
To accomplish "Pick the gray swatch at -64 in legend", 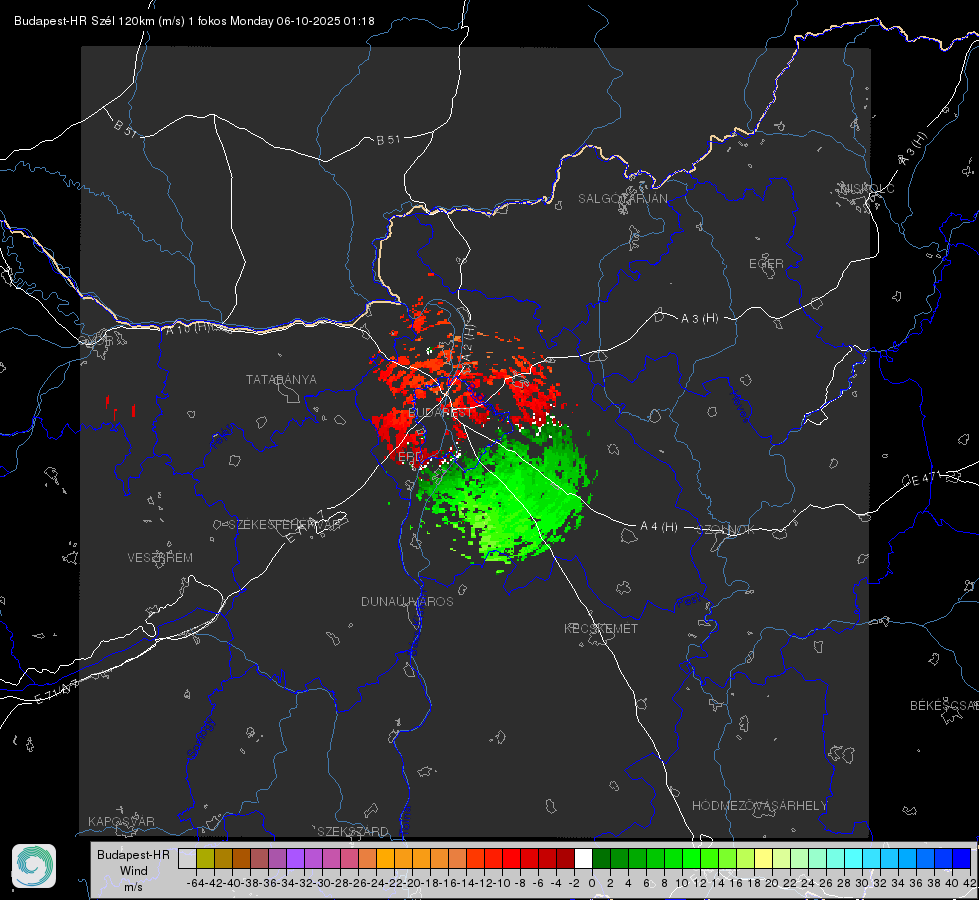I will coord(187,858).
